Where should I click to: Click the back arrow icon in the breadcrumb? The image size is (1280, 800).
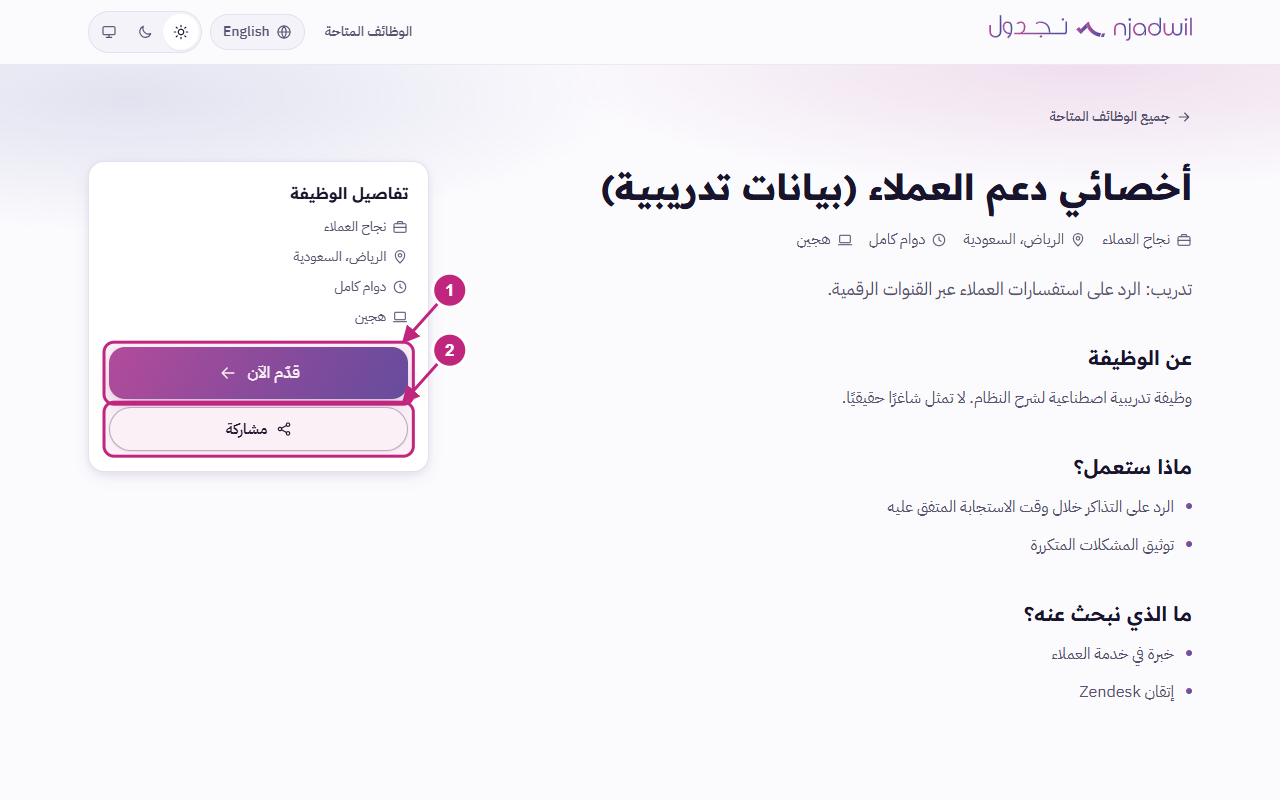[1184, 117]
